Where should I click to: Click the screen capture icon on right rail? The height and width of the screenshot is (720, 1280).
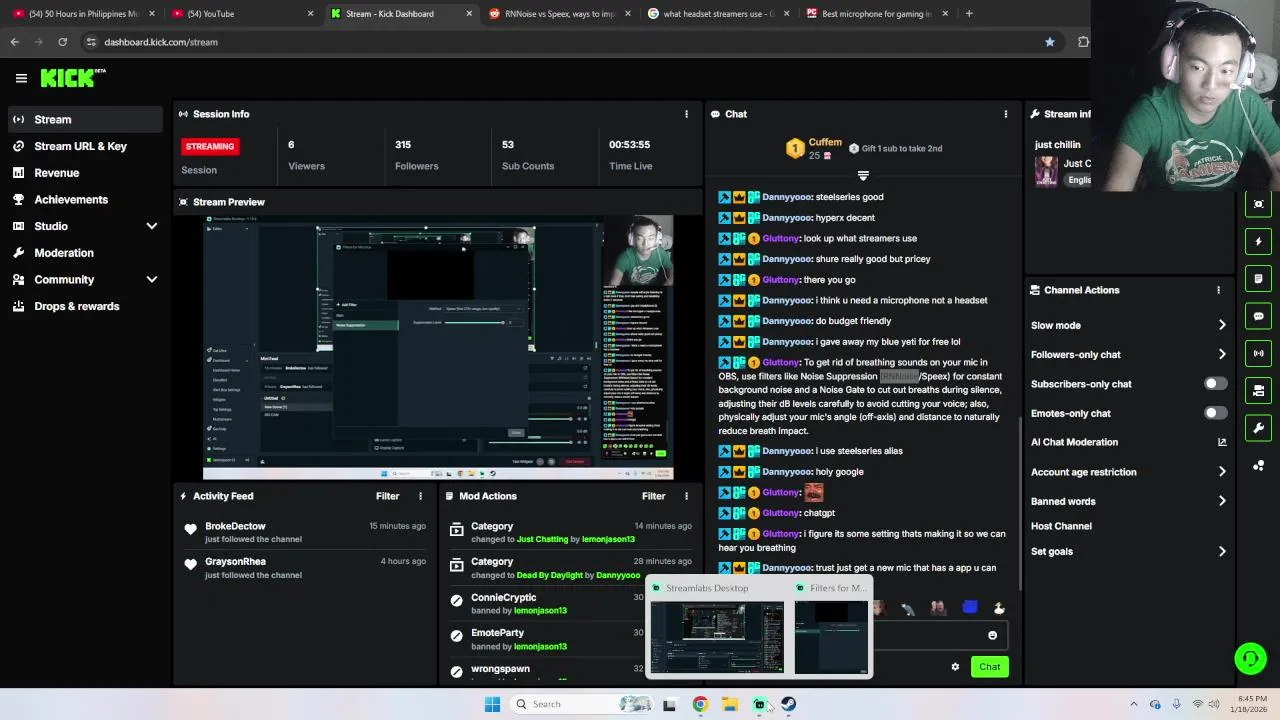tap(1258, 204)
